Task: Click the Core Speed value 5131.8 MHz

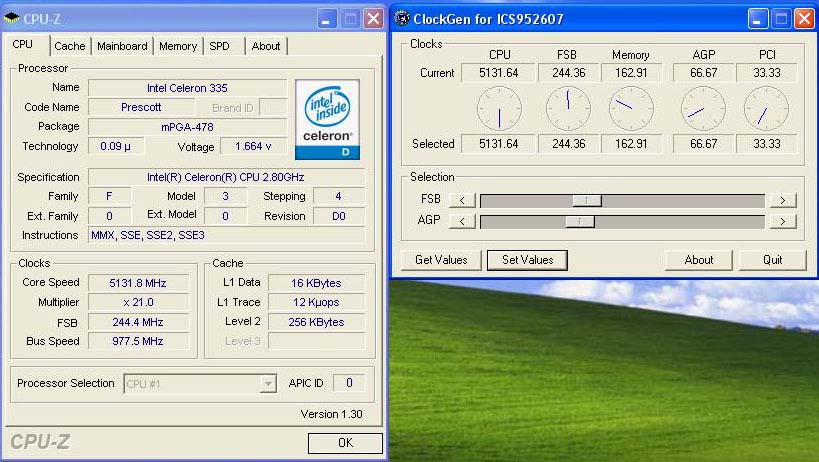Action: click(138, 283)
